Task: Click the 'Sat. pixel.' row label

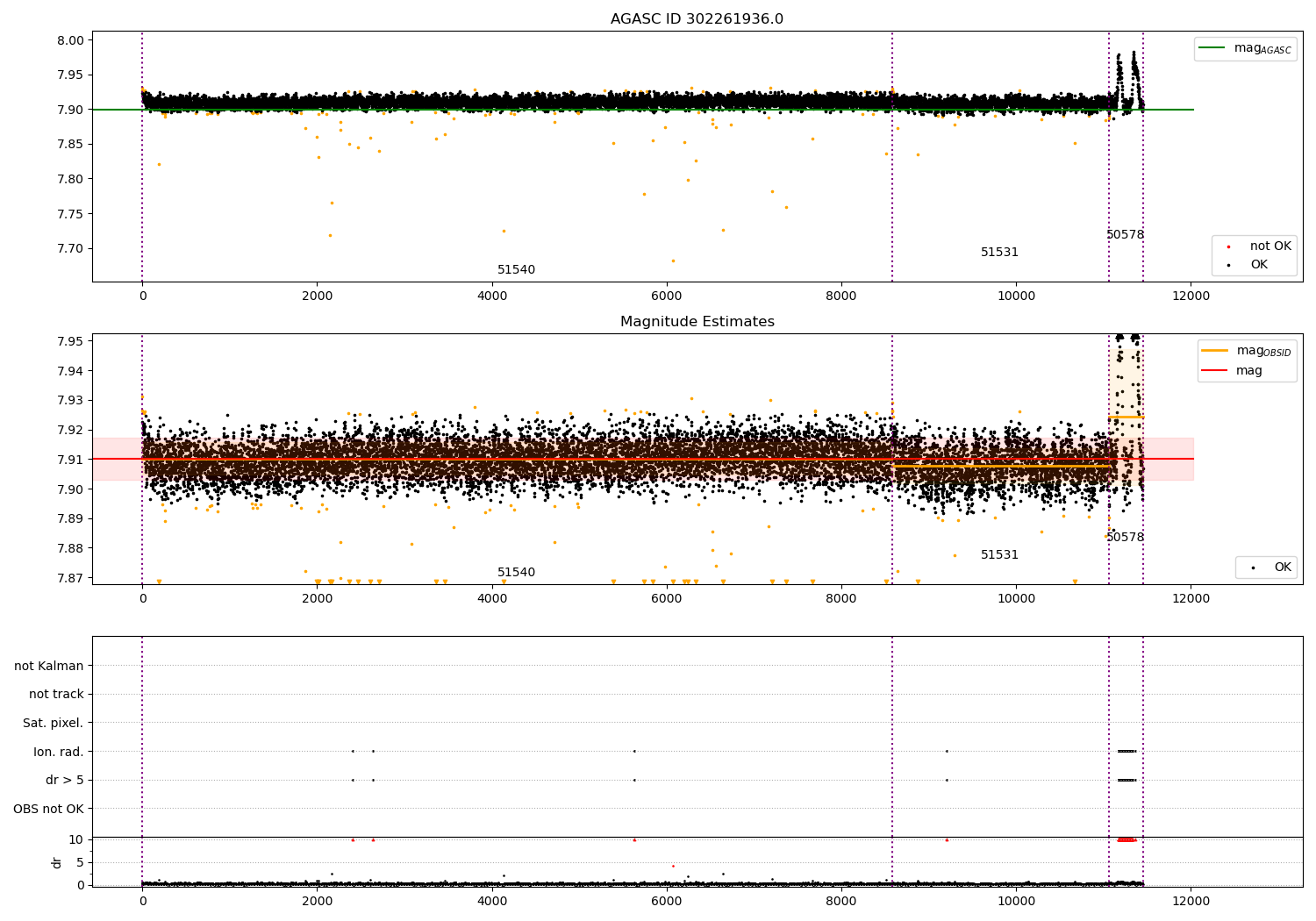Action: coord(54,724)
